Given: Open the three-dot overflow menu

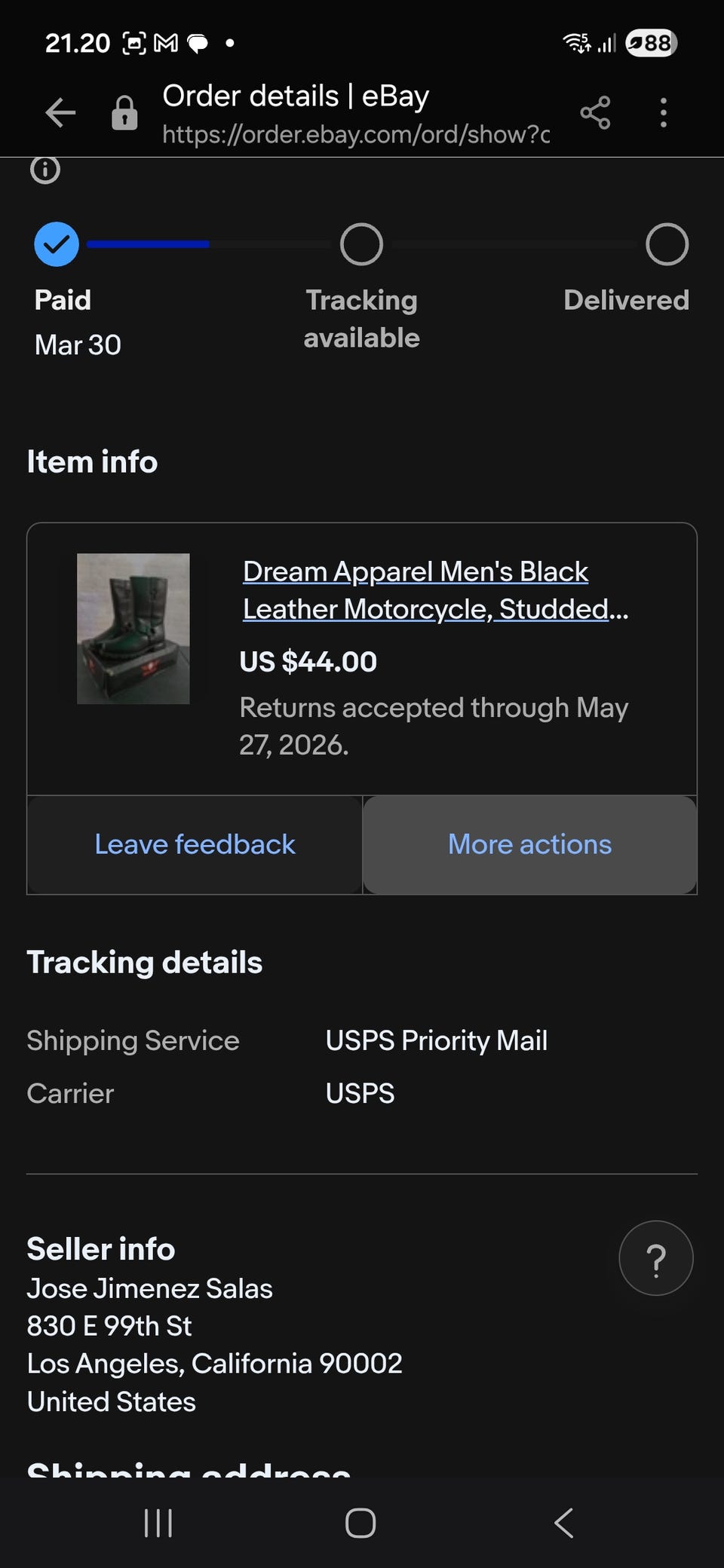Looking at the screenshot, I should (x=663, y=113).
